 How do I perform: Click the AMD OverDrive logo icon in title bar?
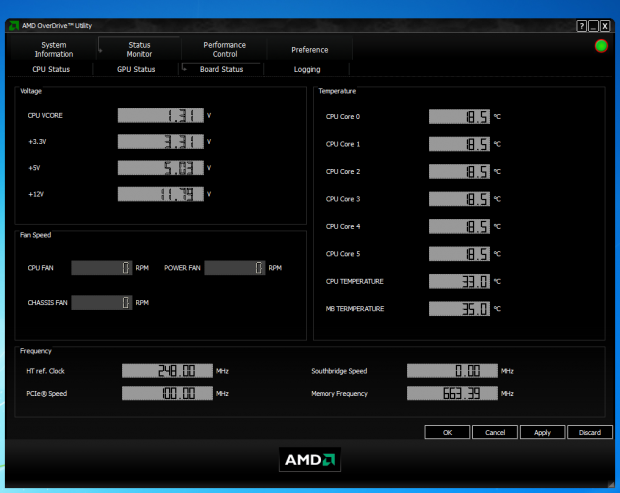click(14, 26)
